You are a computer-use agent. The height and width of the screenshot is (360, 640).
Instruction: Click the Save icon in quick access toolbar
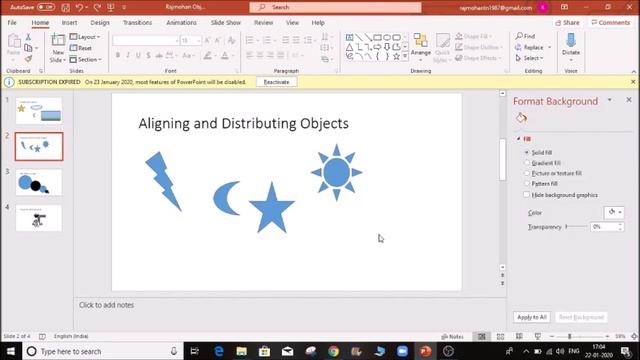click(65, 7)
